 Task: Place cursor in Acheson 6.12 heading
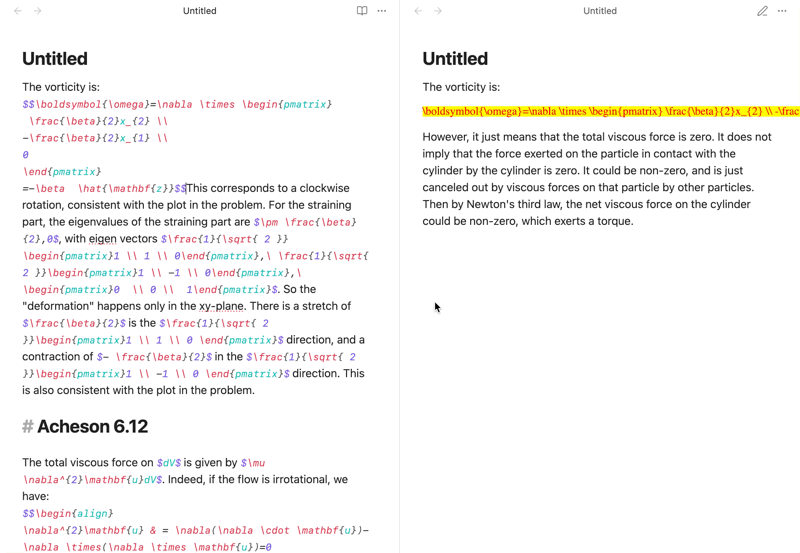pyautogui.click(x=92, y=427)
